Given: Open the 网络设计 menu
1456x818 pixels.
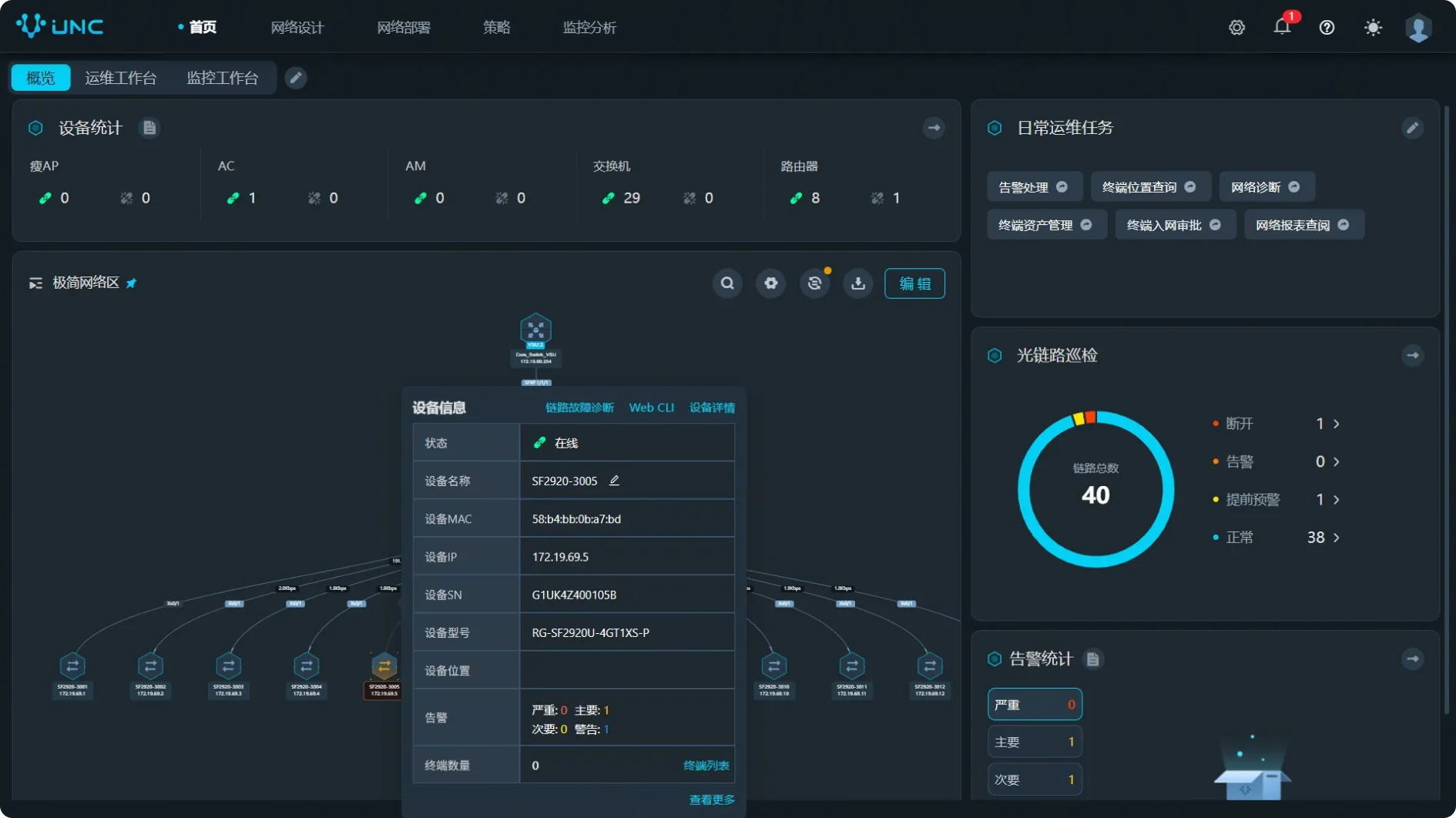Looking at the screenshot, I should [x=297, y=28].
